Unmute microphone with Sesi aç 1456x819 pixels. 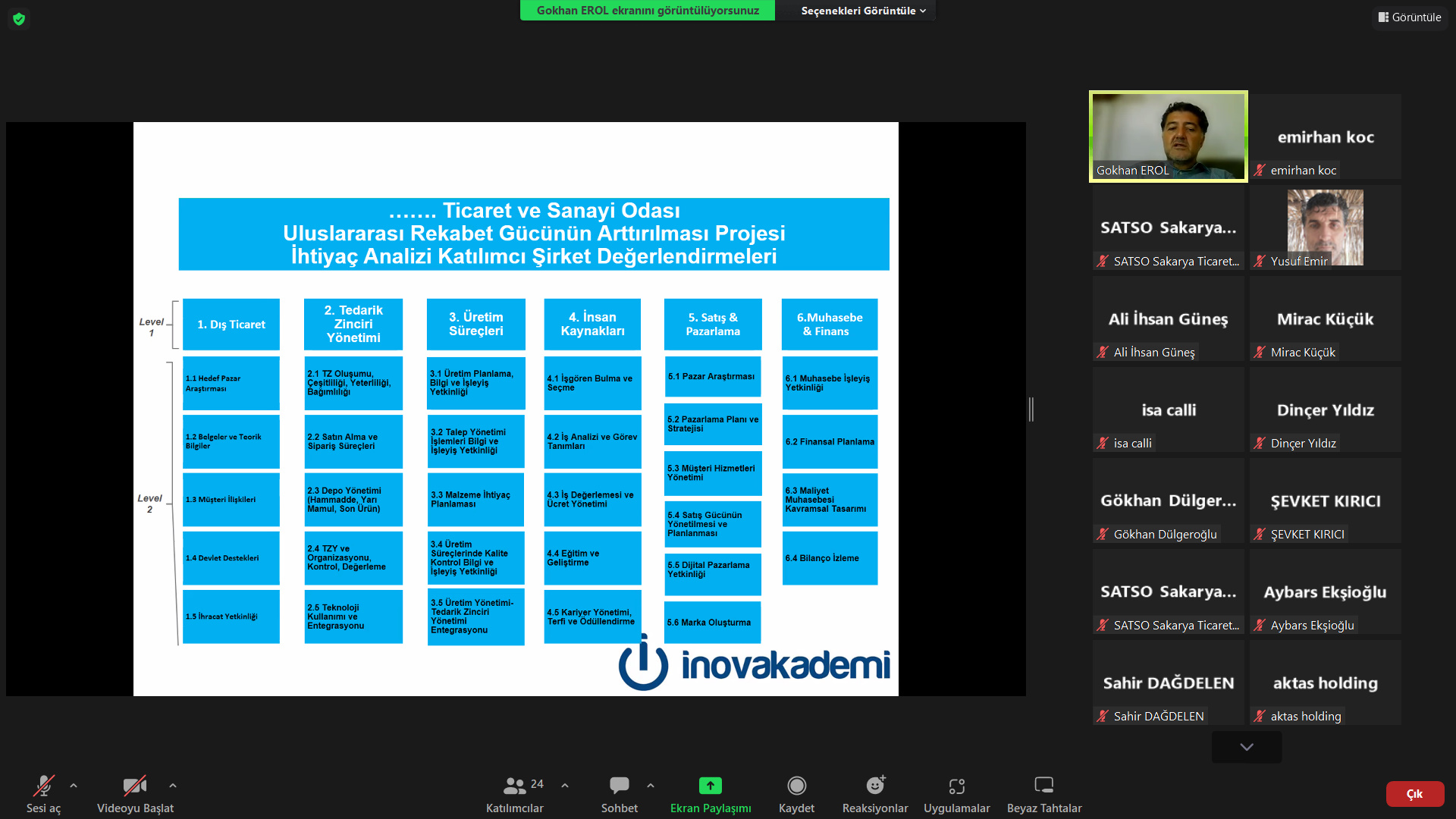coord(43,786)
